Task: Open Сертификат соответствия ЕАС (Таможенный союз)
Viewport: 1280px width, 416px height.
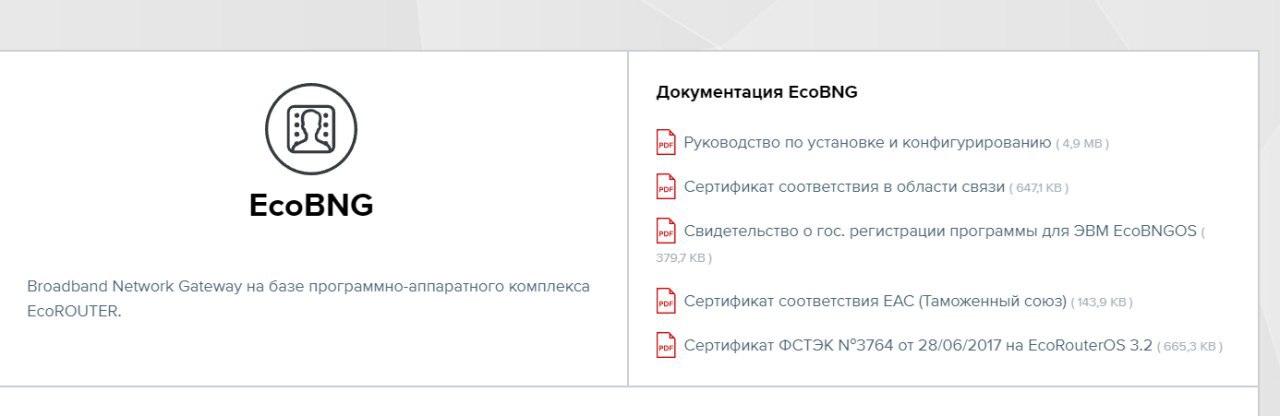Action: (876, 300)
